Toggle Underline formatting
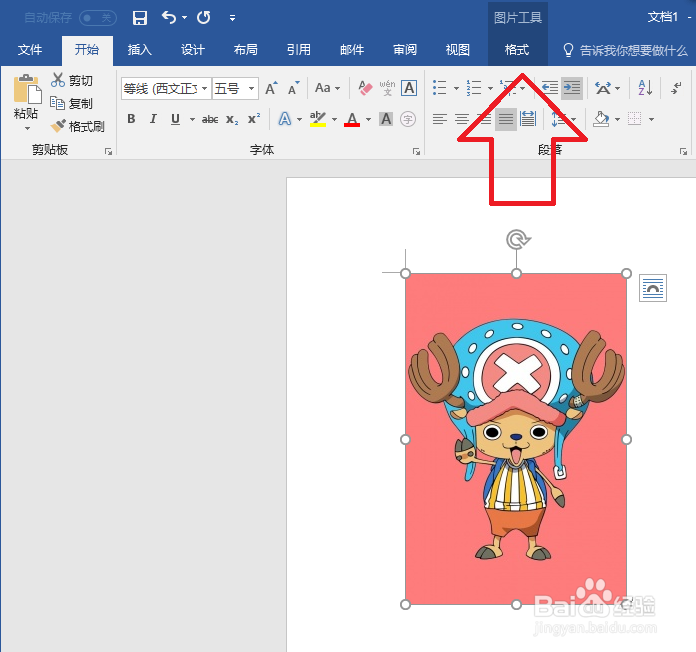Image resolution: width=696 pixels, height=652 pixels. tap(175, 119)
